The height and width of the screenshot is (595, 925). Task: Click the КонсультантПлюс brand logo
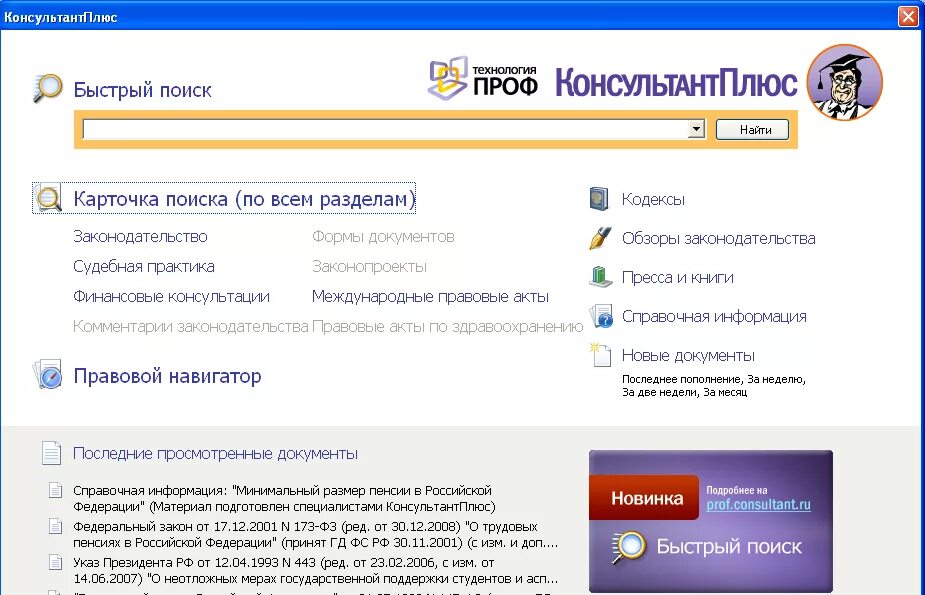(676, 82)
